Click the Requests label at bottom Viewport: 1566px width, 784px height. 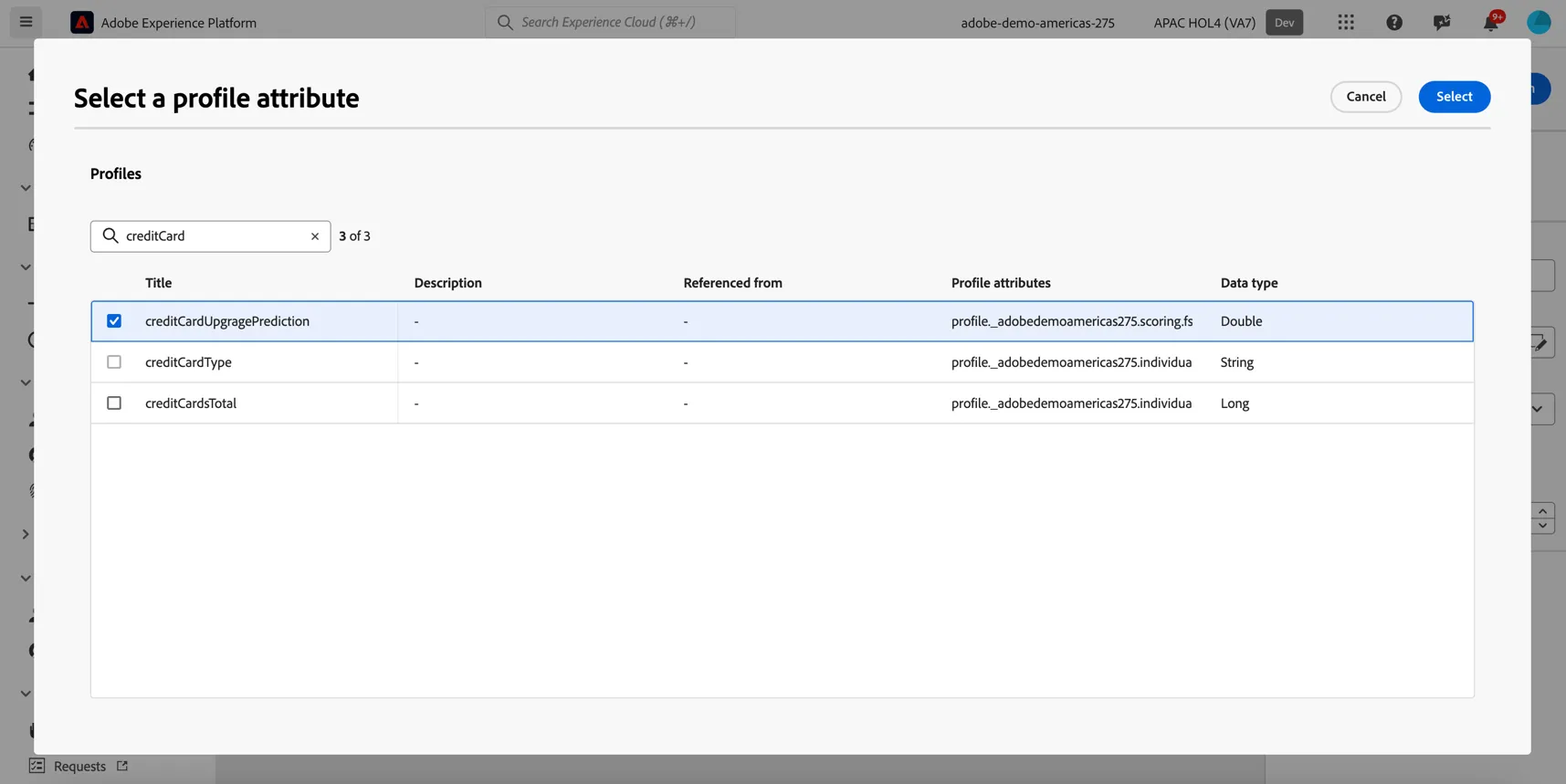79,767
